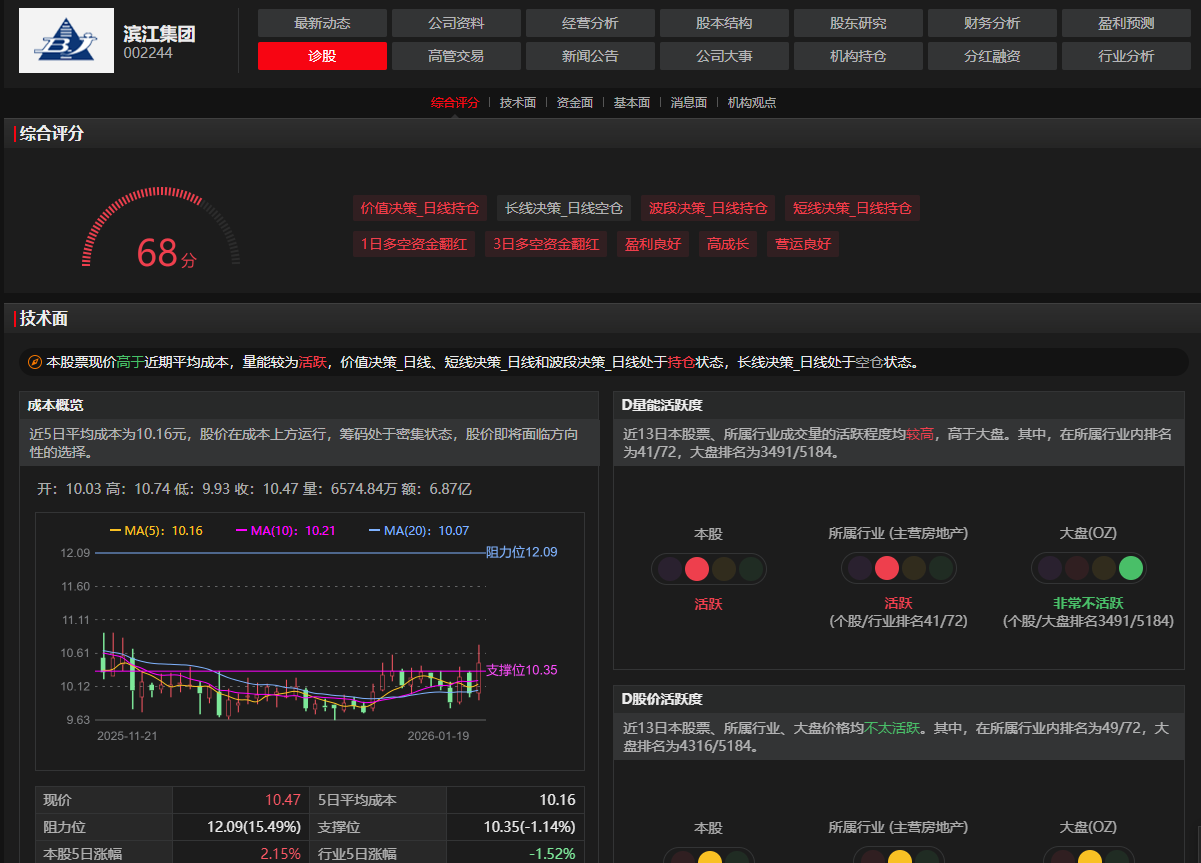The width and height of the screenshot is (1201, 863).
Task: Open 分红融资 tab
Action: click(992, 56)
